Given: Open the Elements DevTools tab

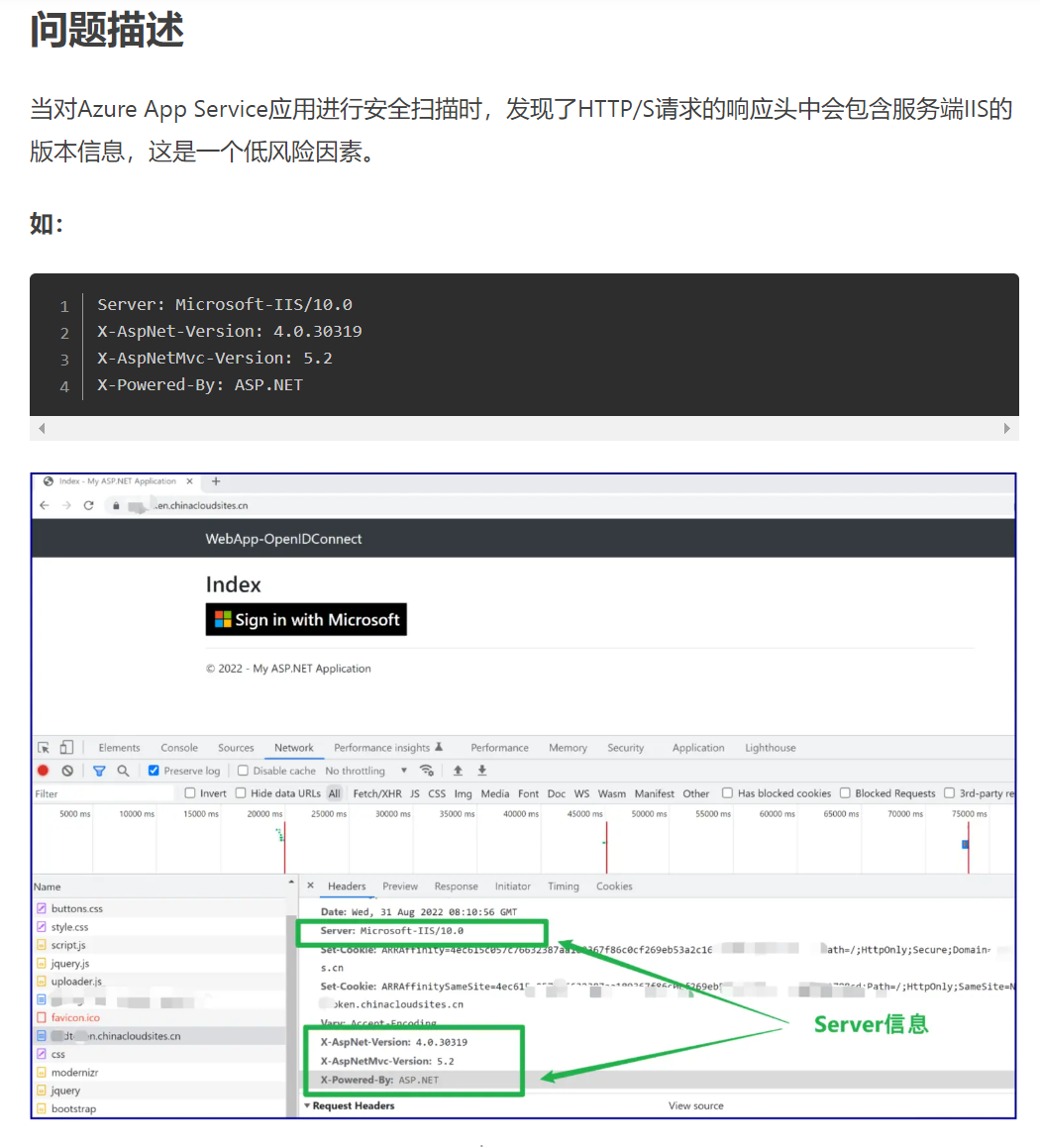Looking at the screenshot, I should click(119, 748).
